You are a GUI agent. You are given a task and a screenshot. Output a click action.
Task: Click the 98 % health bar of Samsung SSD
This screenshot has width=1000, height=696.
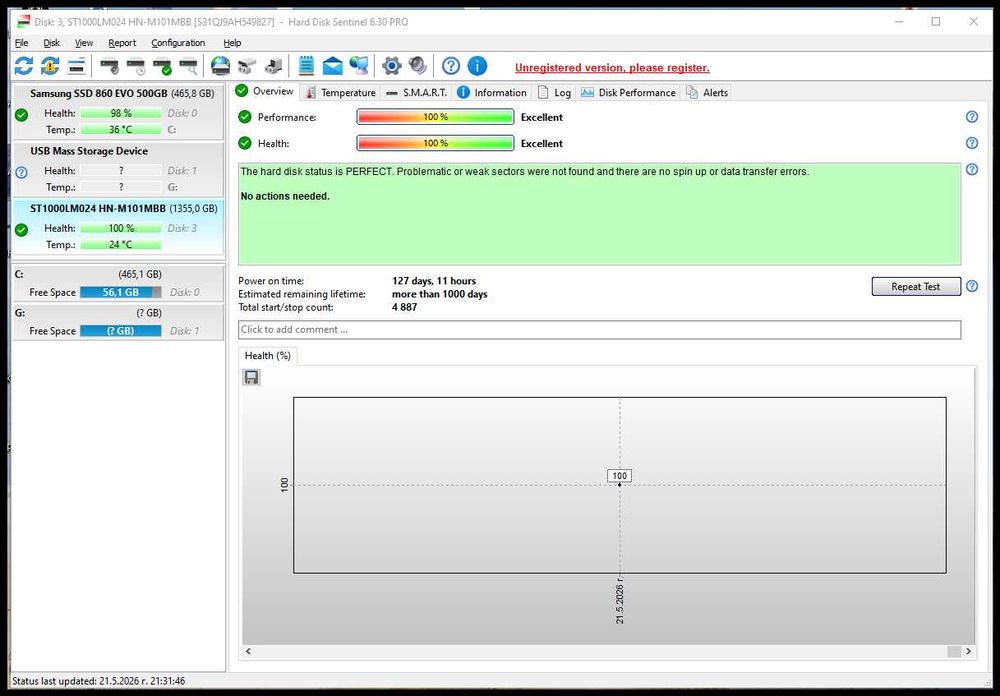(x=121, y=113)
